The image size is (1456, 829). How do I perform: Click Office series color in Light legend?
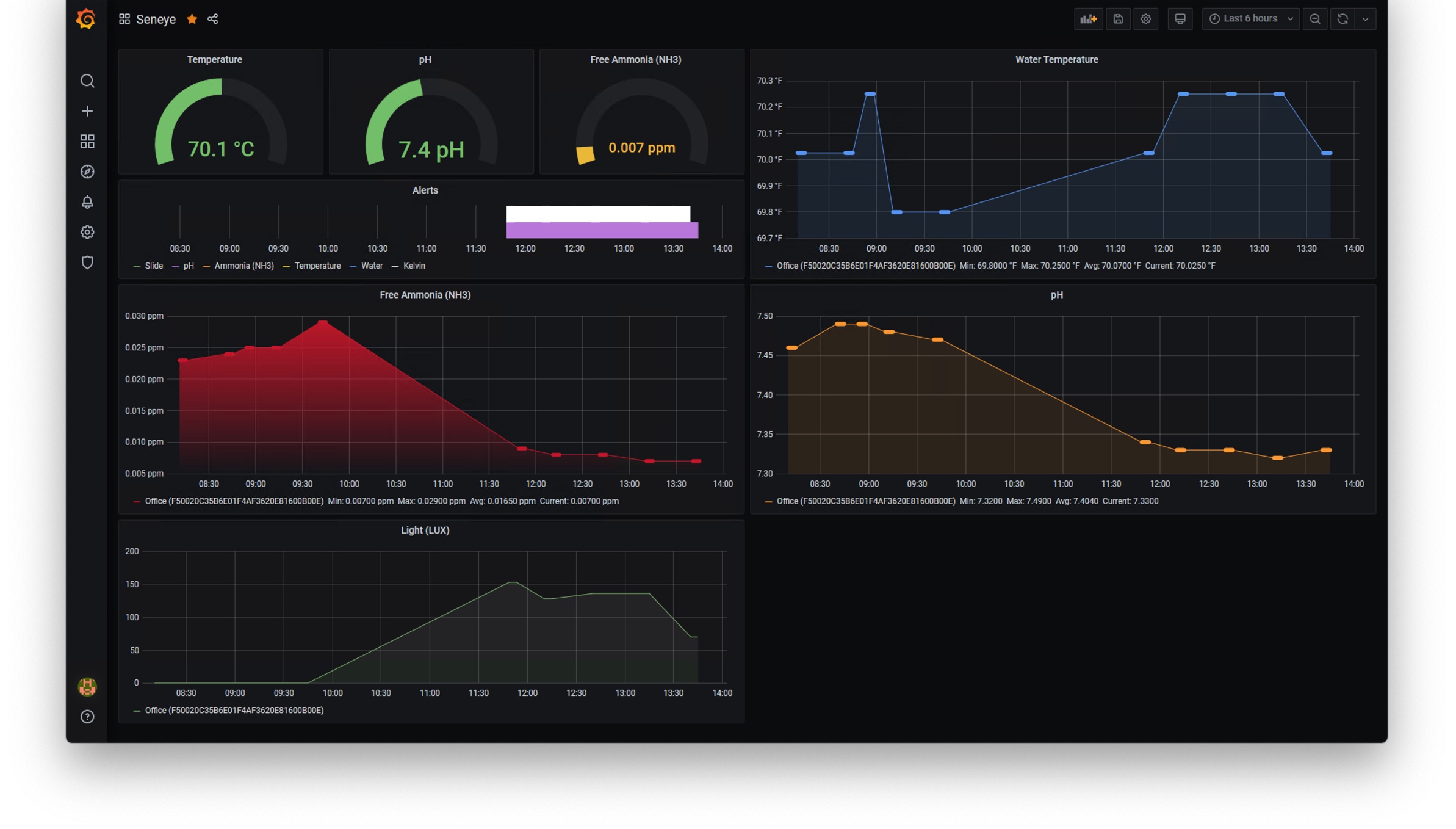click(137, 711)
